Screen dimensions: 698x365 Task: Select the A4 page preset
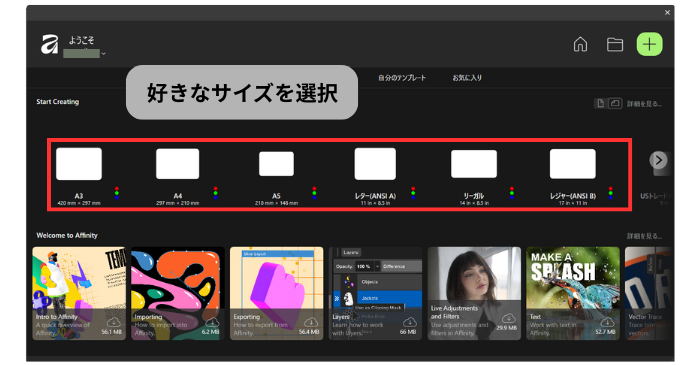click(178, 164)
